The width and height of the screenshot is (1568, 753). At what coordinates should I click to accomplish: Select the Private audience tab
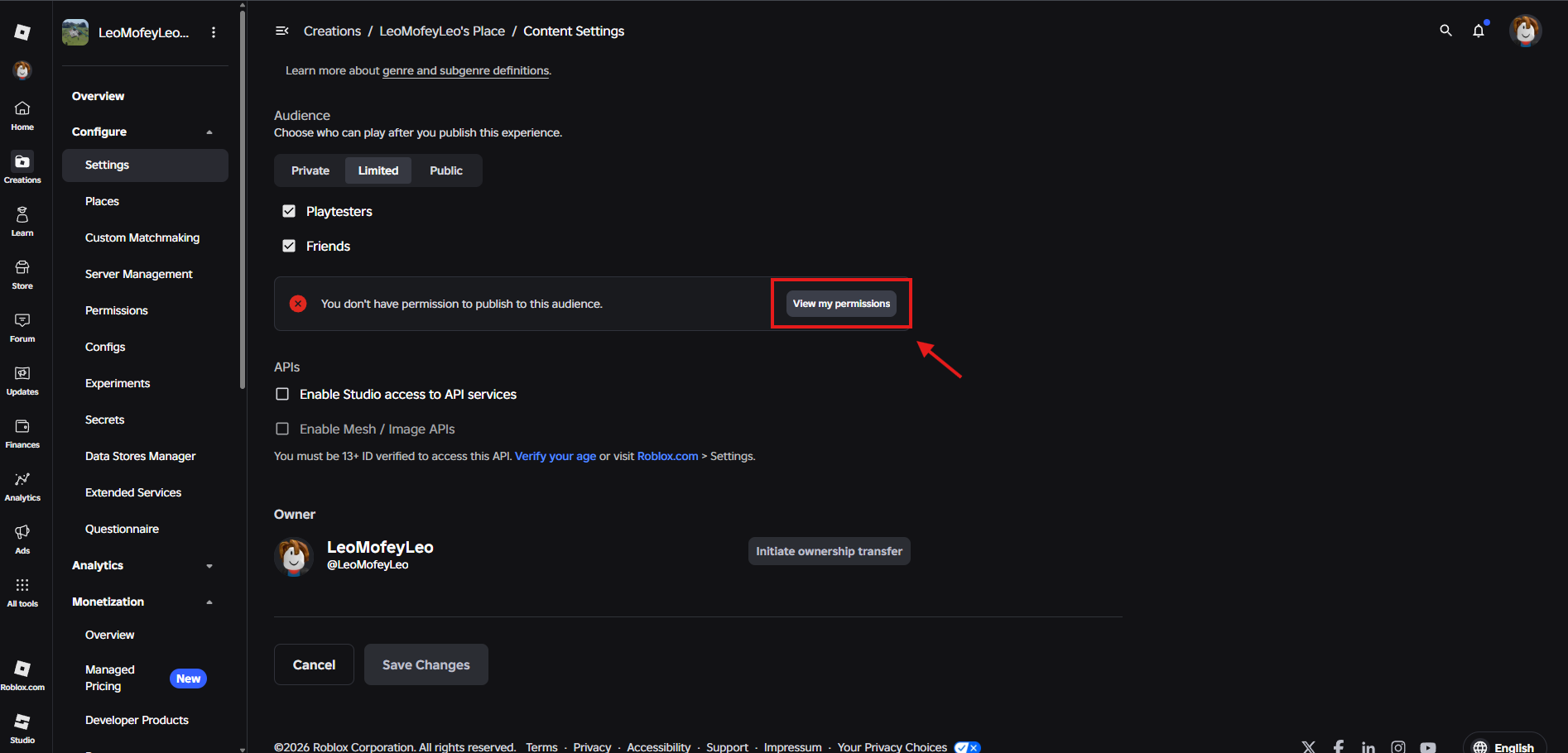point(310,170)
